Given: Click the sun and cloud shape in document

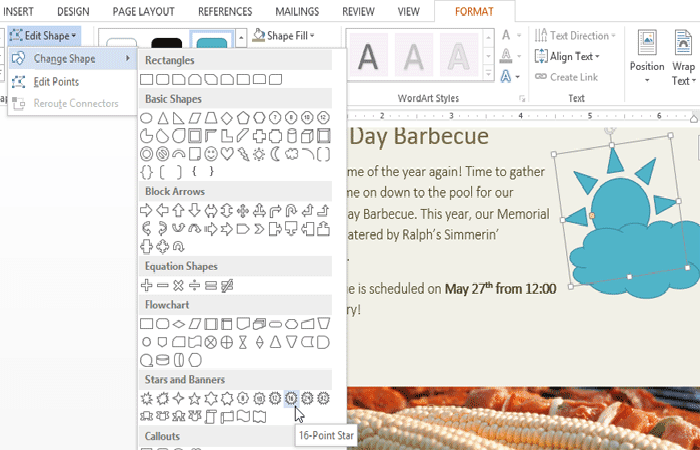Looking at the screenshot, I should pos(624,230).
